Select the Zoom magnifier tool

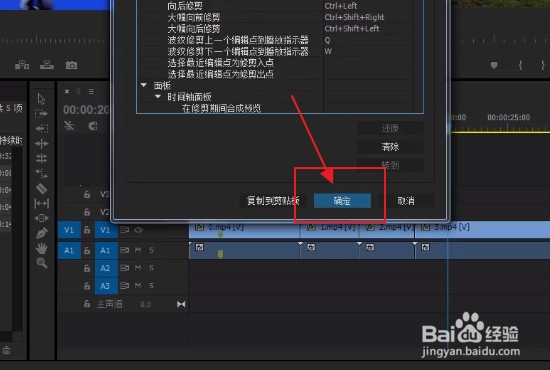41,263
